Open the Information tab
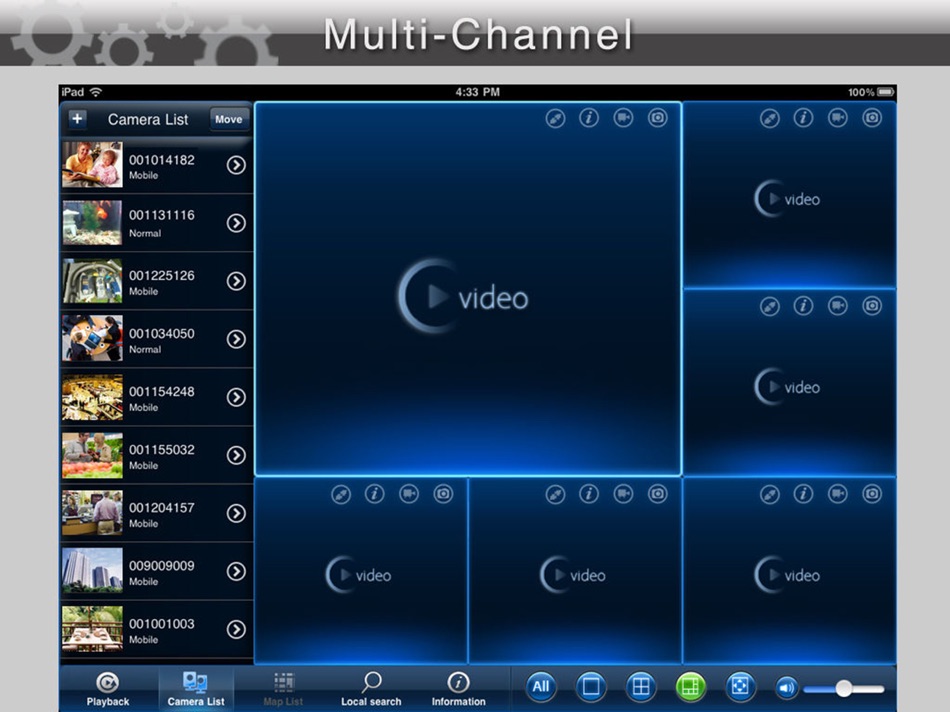The width and height of the screenshot is (950, 712). 459,689
